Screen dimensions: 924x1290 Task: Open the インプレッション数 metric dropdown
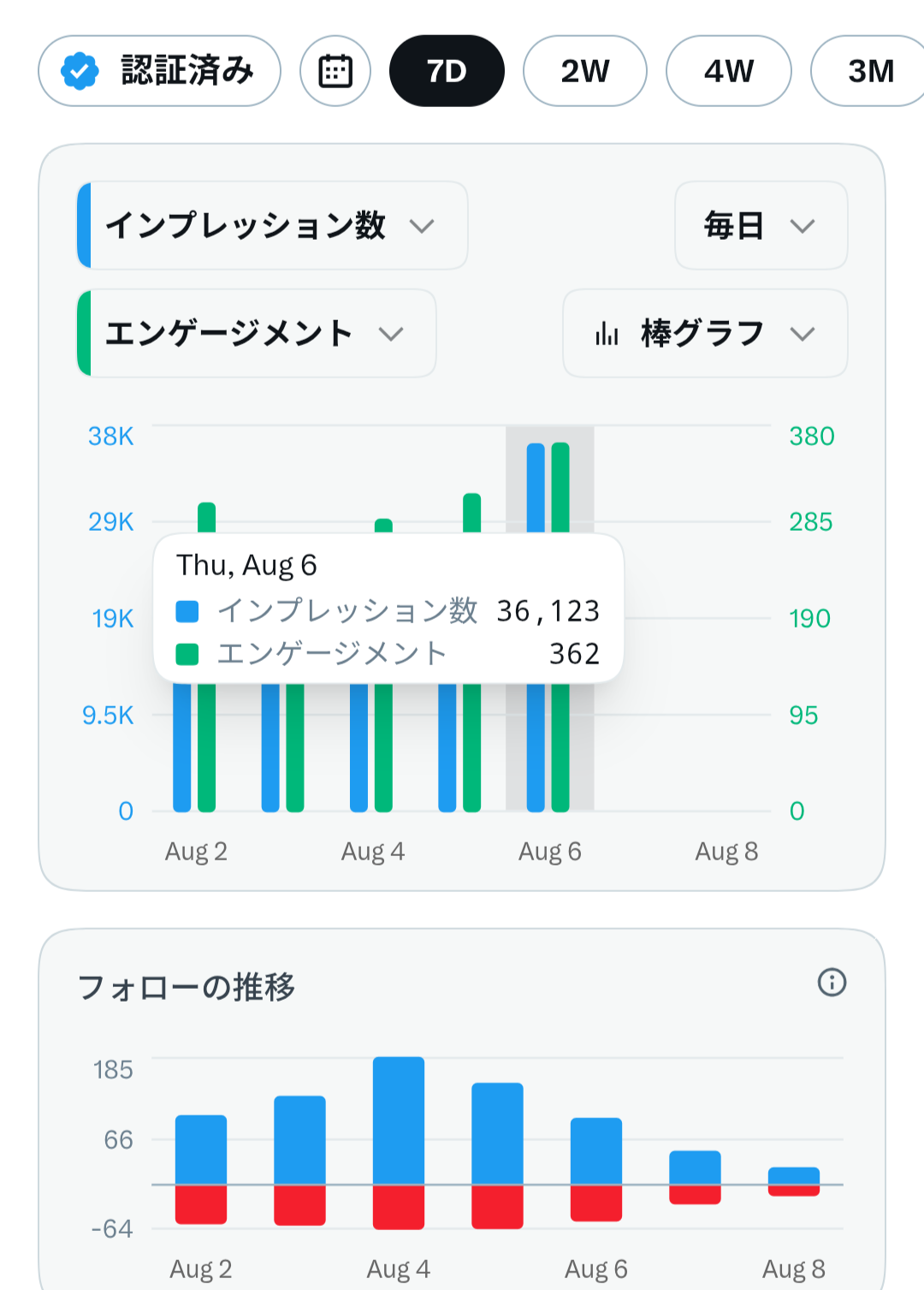(x=272, y=225)
